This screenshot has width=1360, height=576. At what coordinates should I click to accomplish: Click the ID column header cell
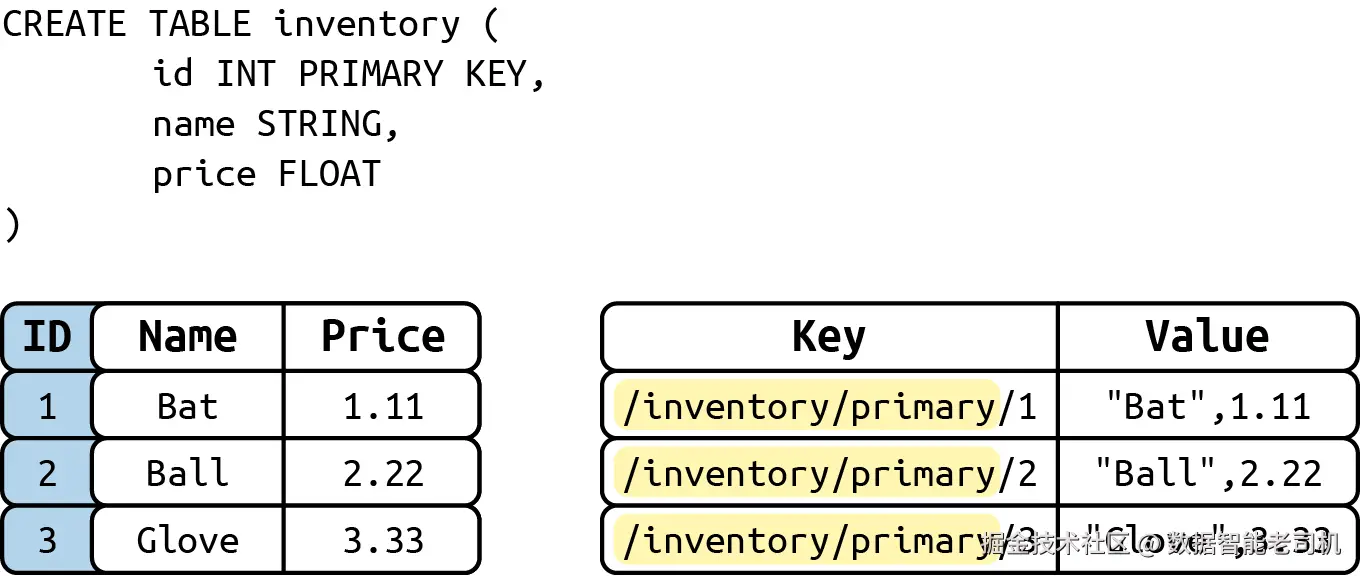(x=47, y=337)
